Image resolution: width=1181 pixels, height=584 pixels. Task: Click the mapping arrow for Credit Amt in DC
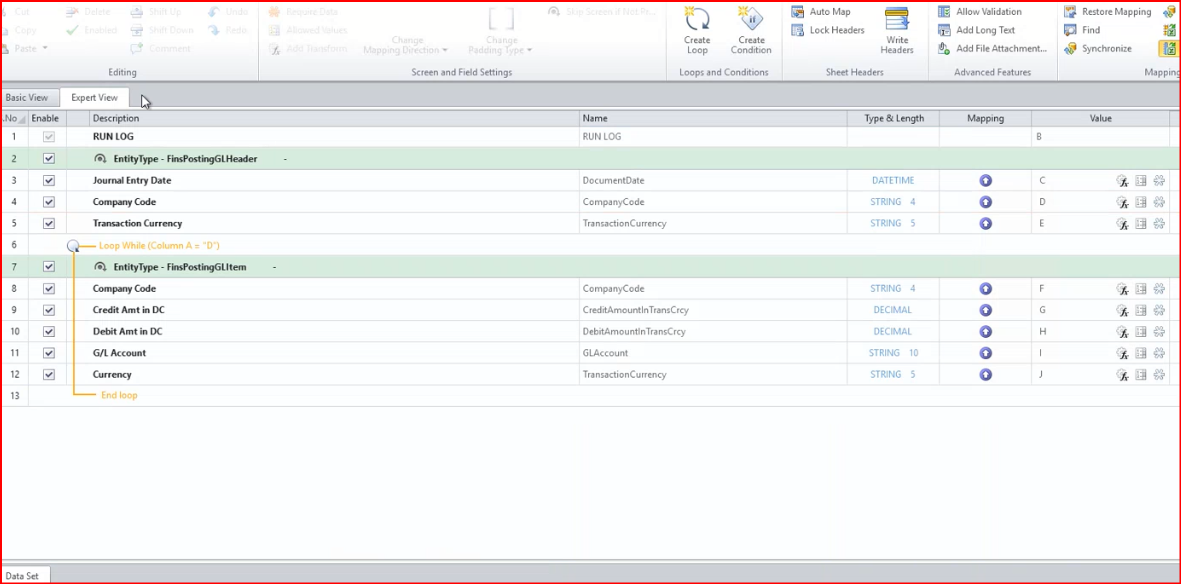pyautogui.click(x=985, y=310)
